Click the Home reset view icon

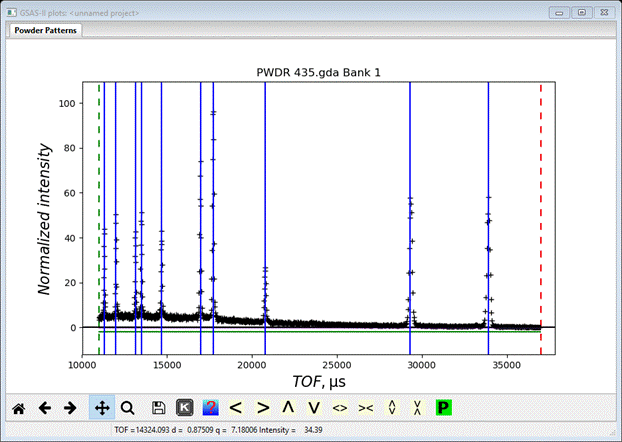(18, 408)
